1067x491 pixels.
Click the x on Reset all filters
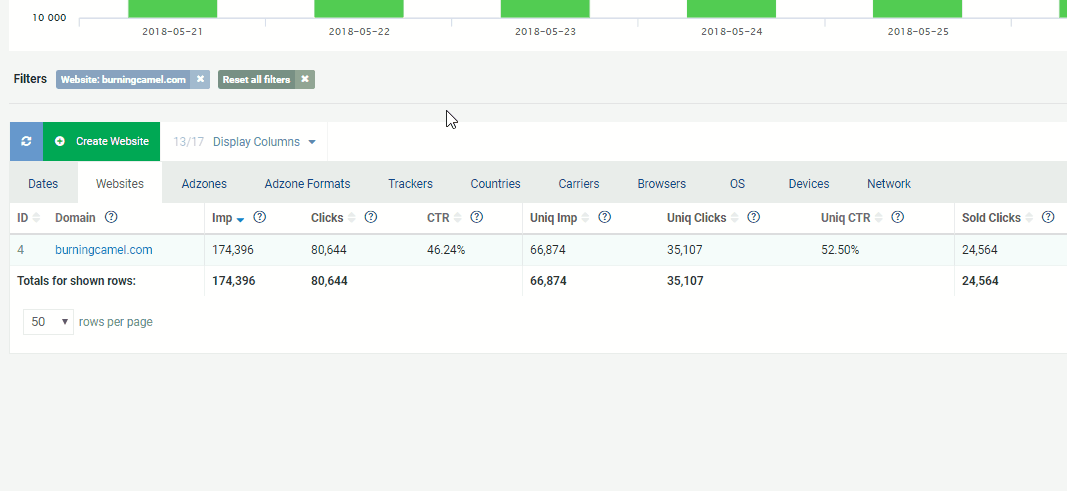(305, 80)
